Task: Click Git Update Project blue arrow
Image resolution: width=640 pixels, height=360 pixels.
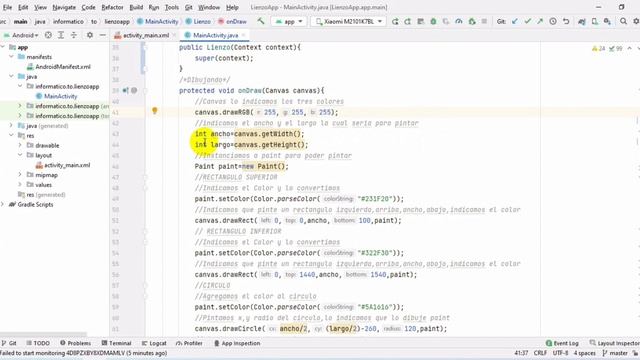Action: click(515, 21)
